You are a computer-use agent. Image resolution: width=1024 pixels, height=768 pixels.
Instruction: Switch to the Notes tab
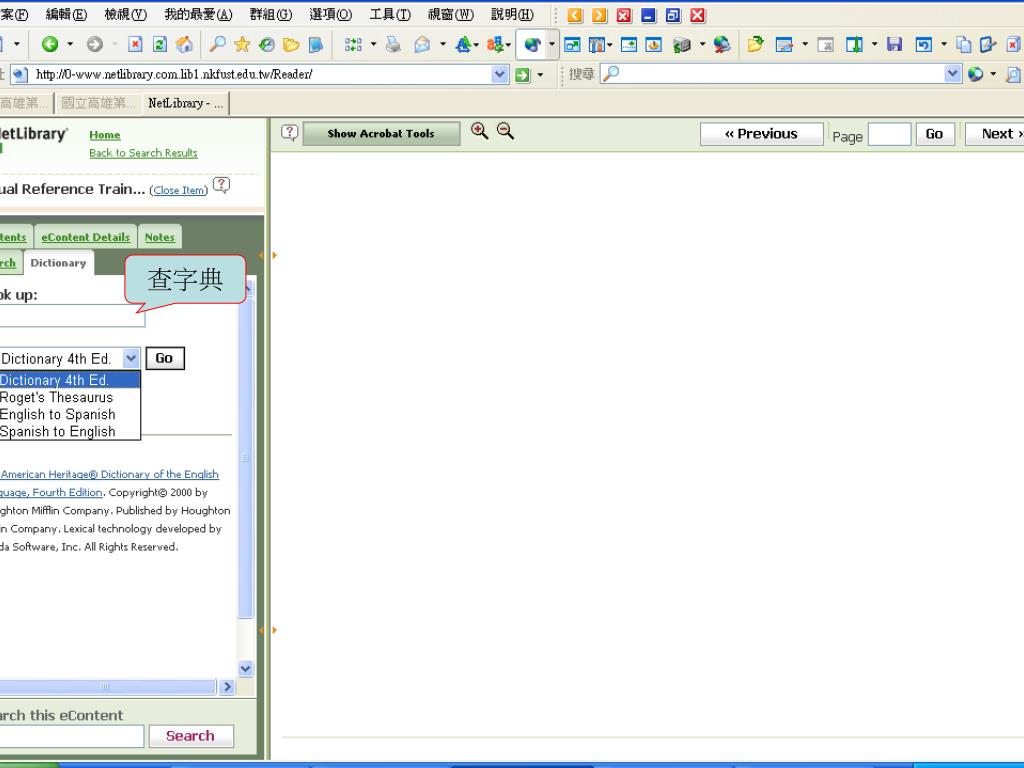[x=160, y=237]
